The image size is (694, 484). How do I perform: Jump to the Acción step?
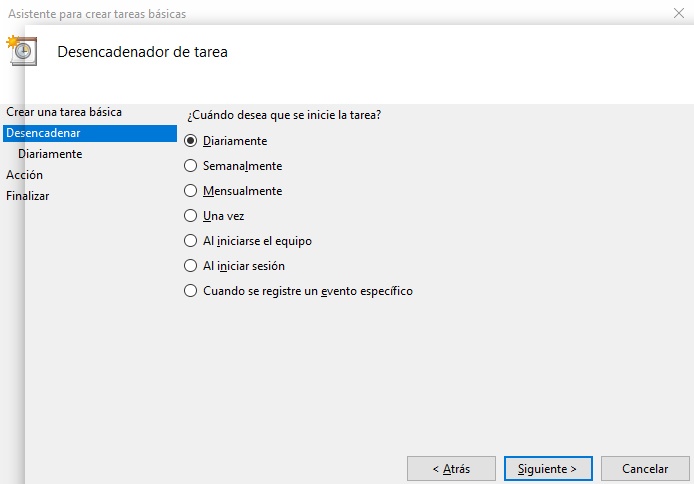coord(24,175)
